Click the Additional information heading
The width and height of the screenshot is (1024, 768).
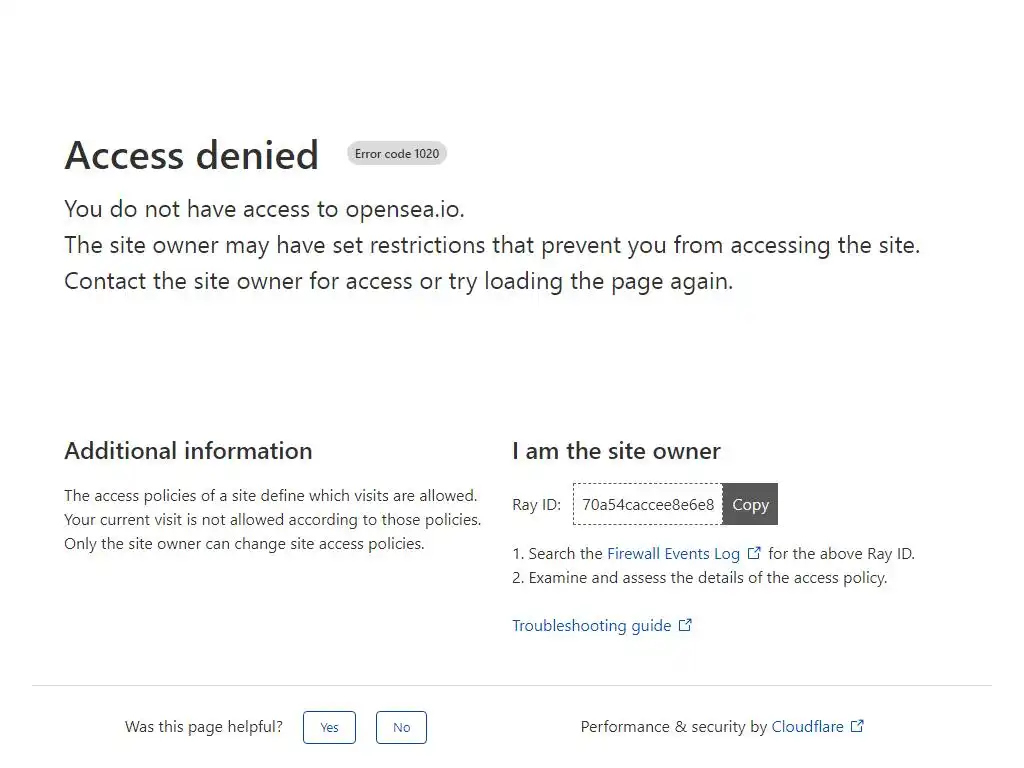[x=188, y=451]
